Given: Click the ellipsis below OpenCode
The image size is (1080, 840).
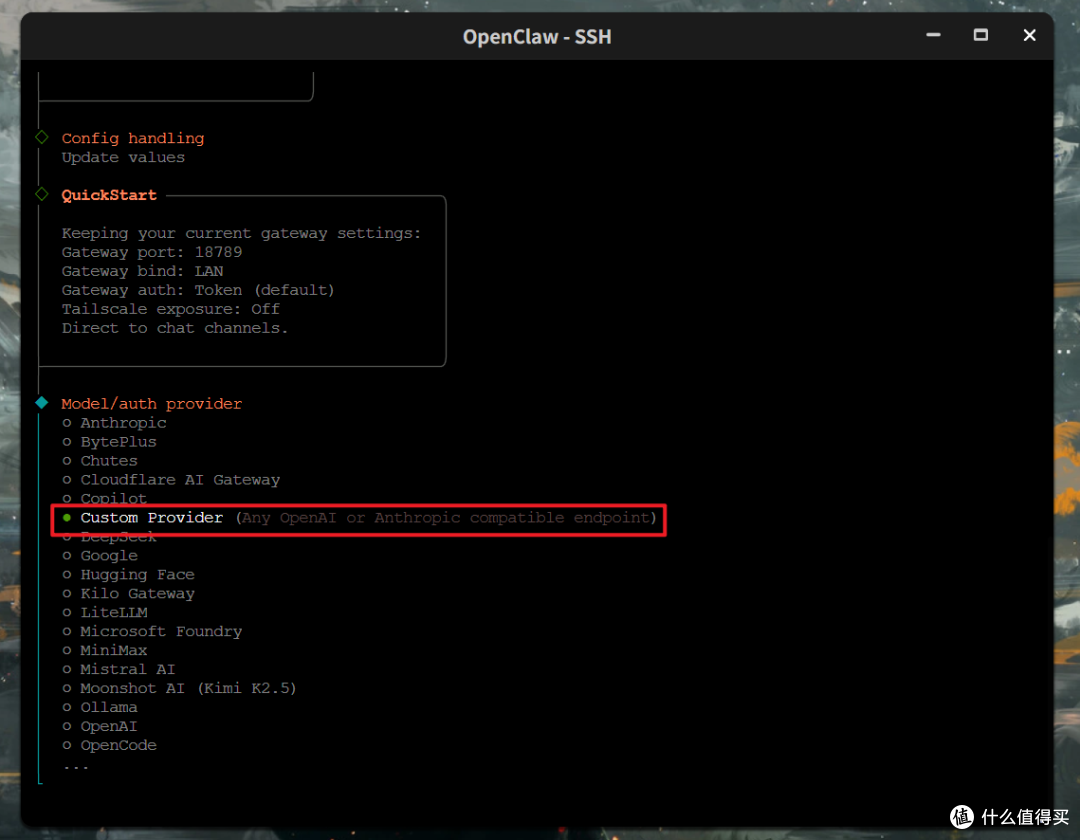Looking at the screenshot, I should (76, 766).
